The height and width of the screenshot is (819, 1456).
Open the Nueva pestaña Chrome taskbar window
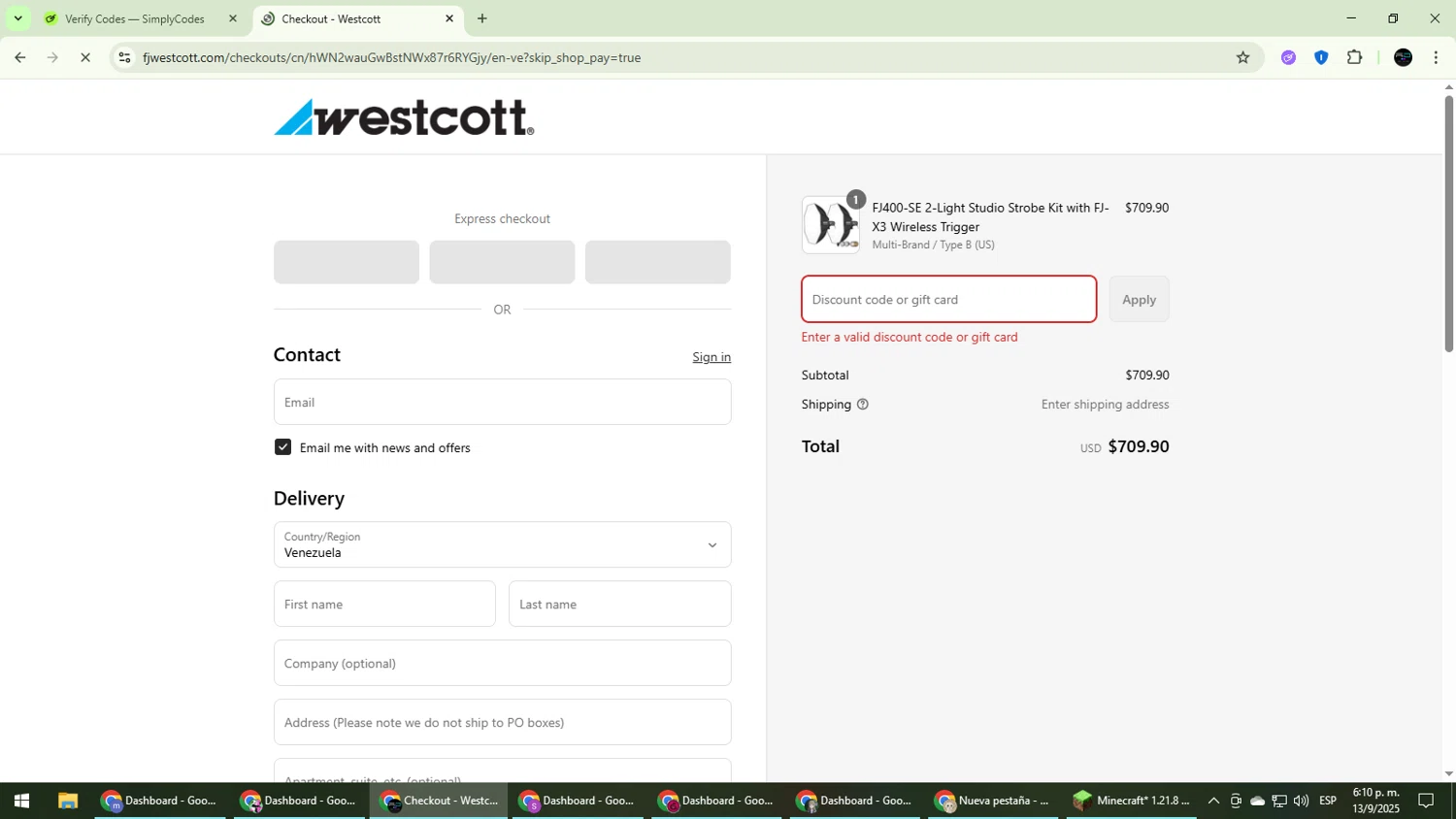tap(992, 801)
